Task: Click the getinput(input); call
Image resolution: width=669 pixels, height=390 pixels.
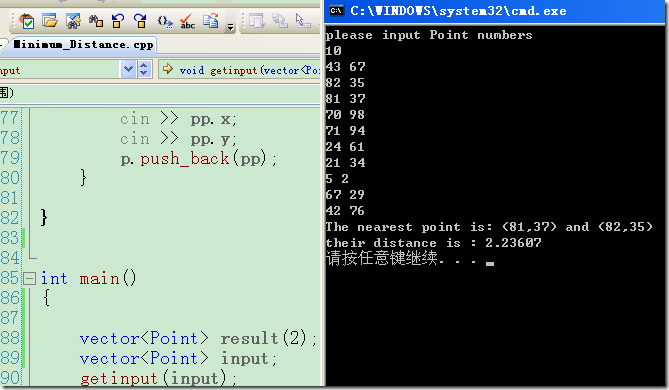Action: [x=158, y=378]
